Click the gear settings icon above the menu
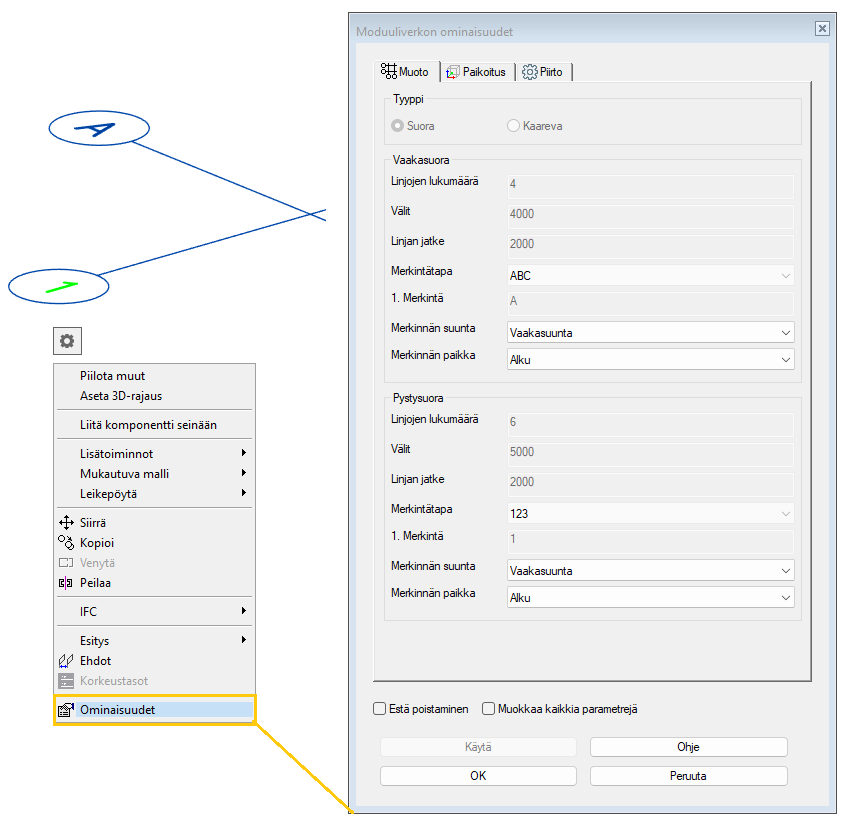 click(67, 341)
